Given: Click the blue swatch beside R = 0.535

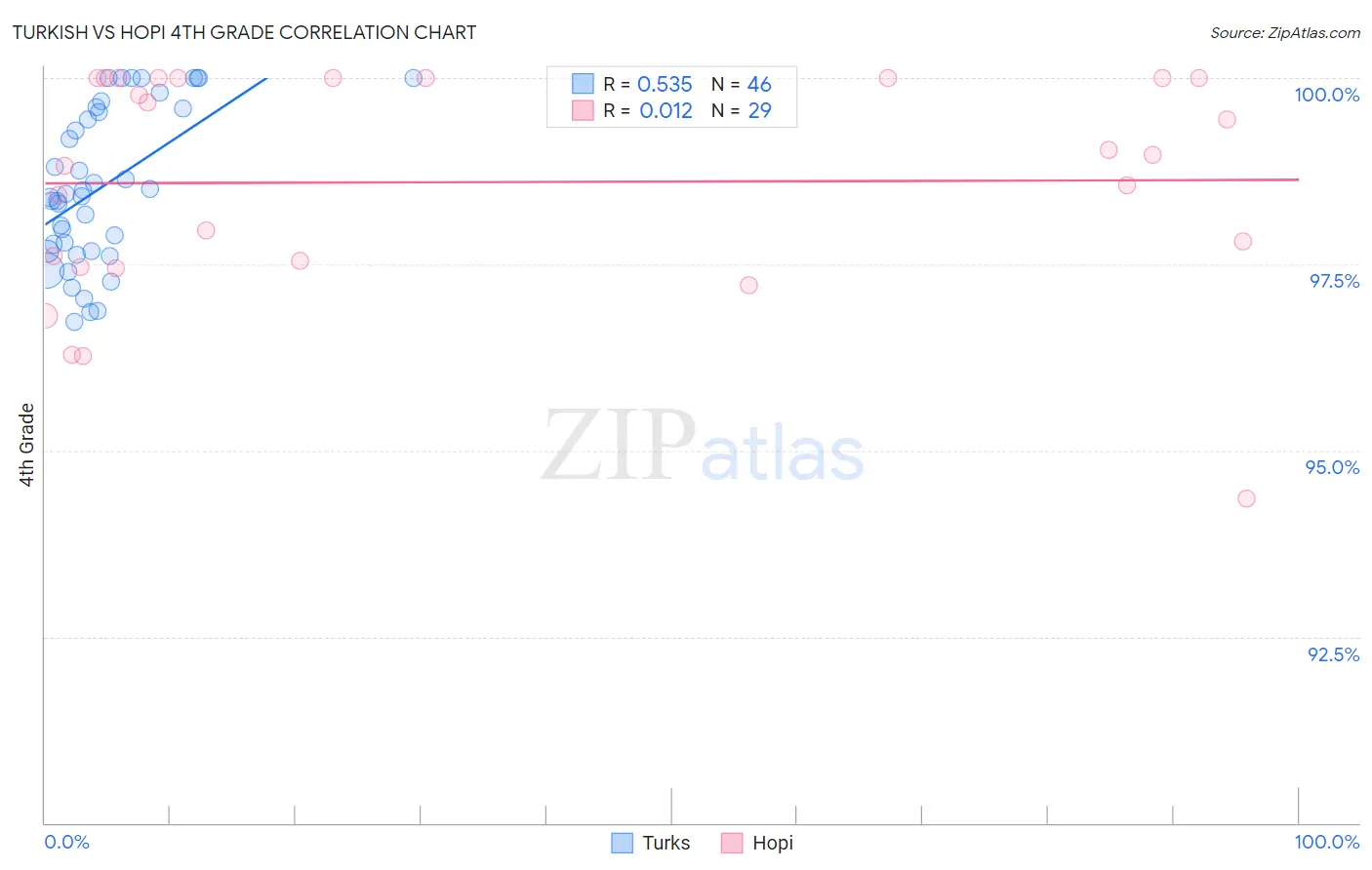Looking at the screenshot, I should (583, 84).
